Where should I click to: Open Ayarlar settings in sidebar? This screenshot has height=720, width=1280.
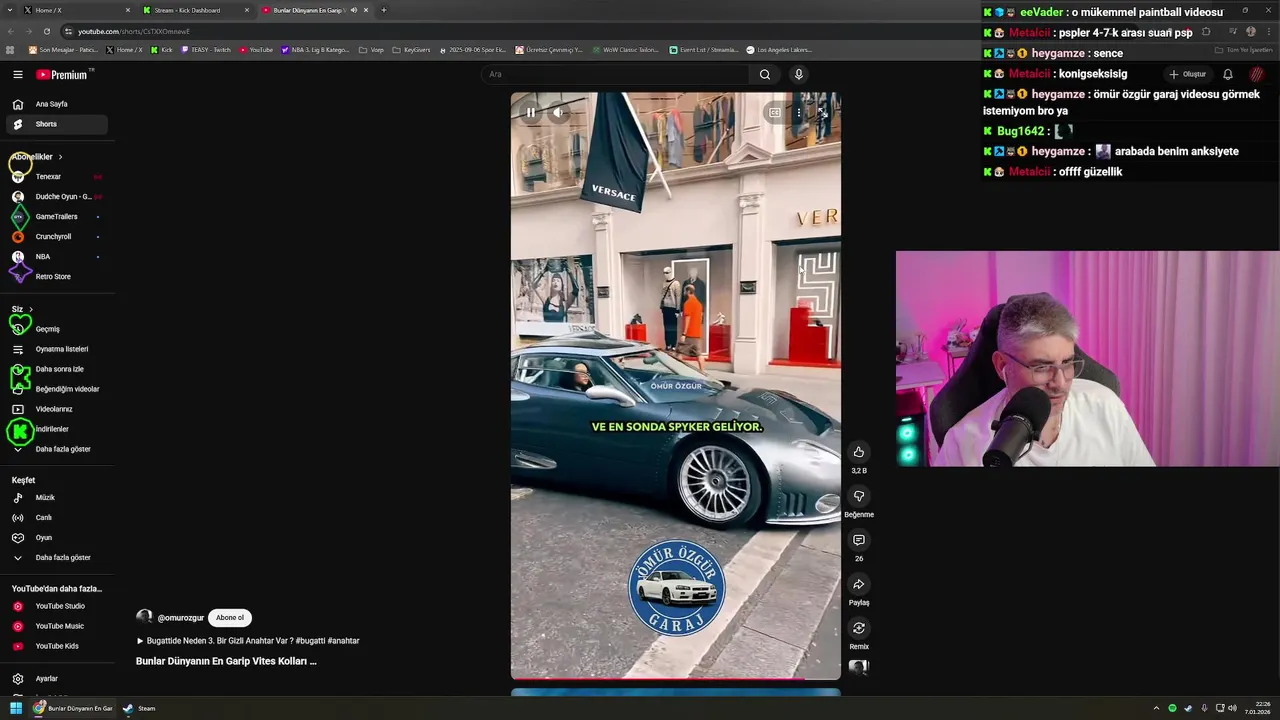[x=57, y=679]
